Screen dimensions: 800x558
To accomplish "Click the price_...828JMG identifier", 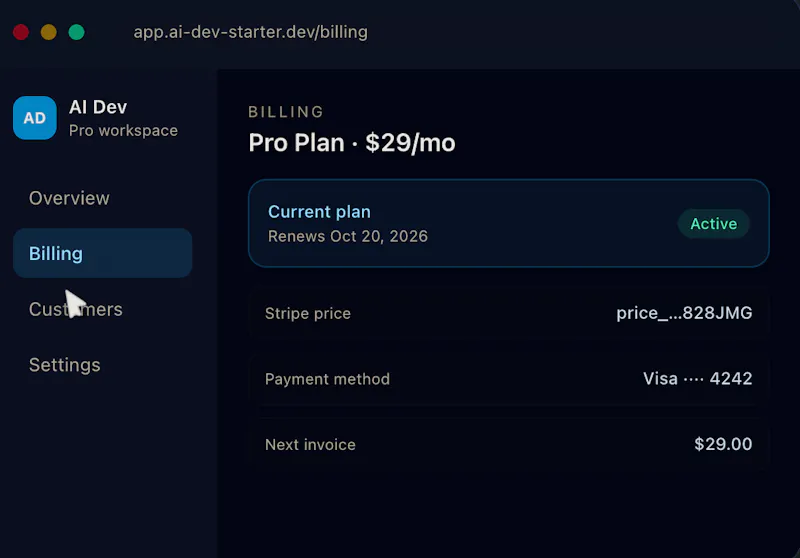I will (x=684, y=313).
